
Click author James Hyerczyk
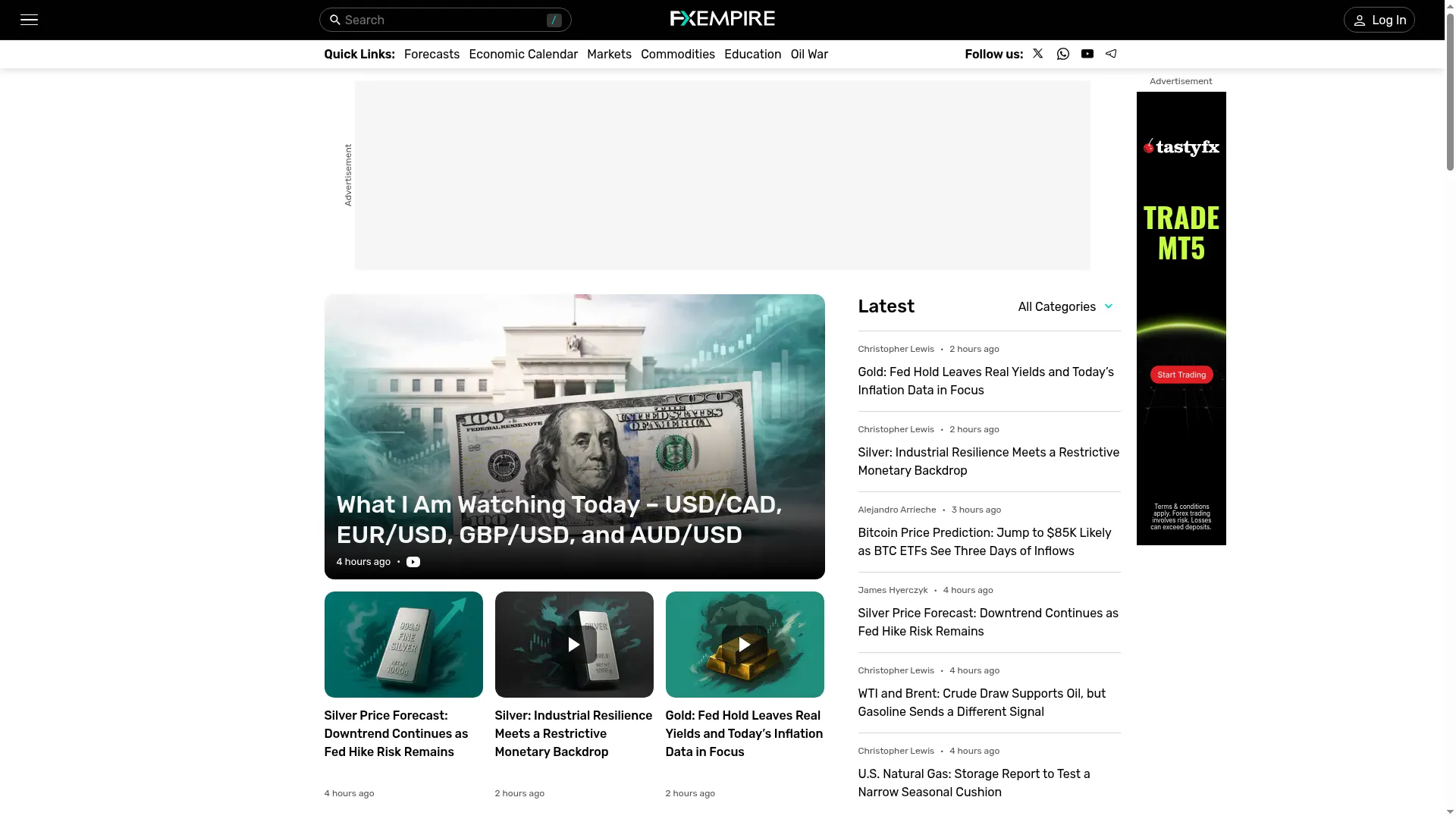click(893, 590)
